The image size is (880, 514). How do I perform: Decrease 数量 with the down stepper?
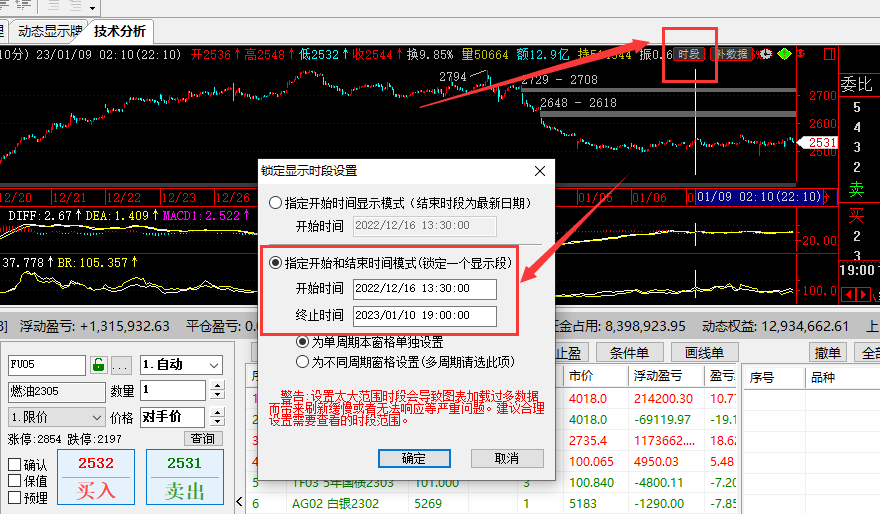coord(217,394)
